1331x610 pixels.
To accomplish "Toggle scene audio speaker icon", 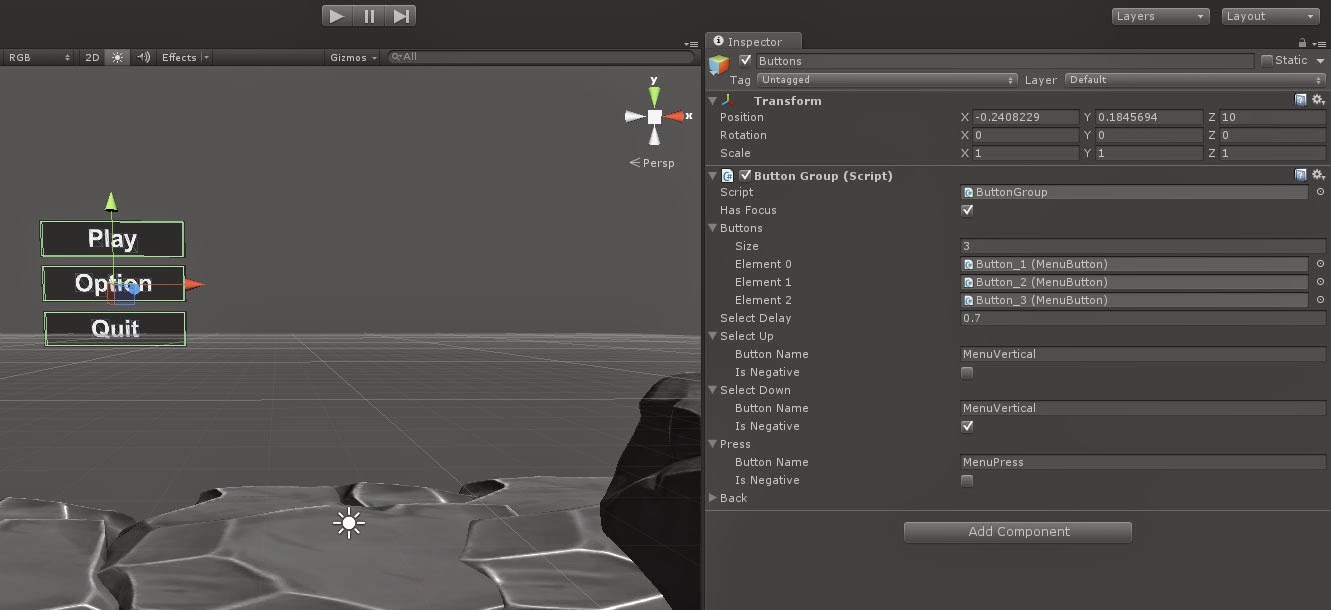I will pos(144,57).
